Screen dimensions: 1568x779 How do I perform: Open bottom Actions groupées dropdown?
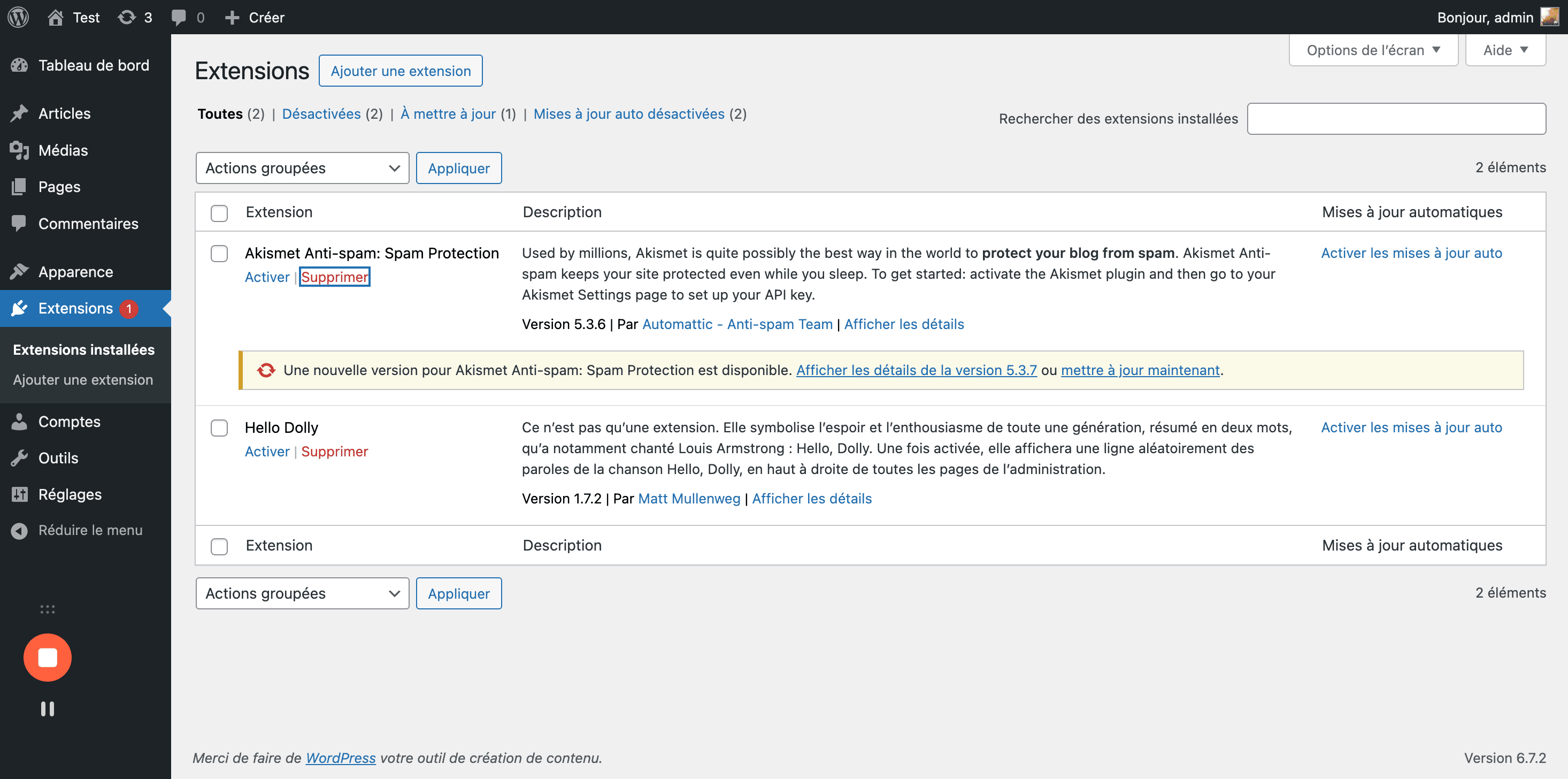pyautogui.click(x=303, y=593)
